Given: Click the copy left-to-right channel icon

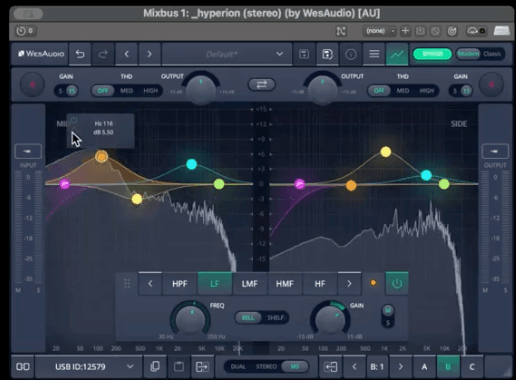Looking at the screenshot, I should click(202, 367).
